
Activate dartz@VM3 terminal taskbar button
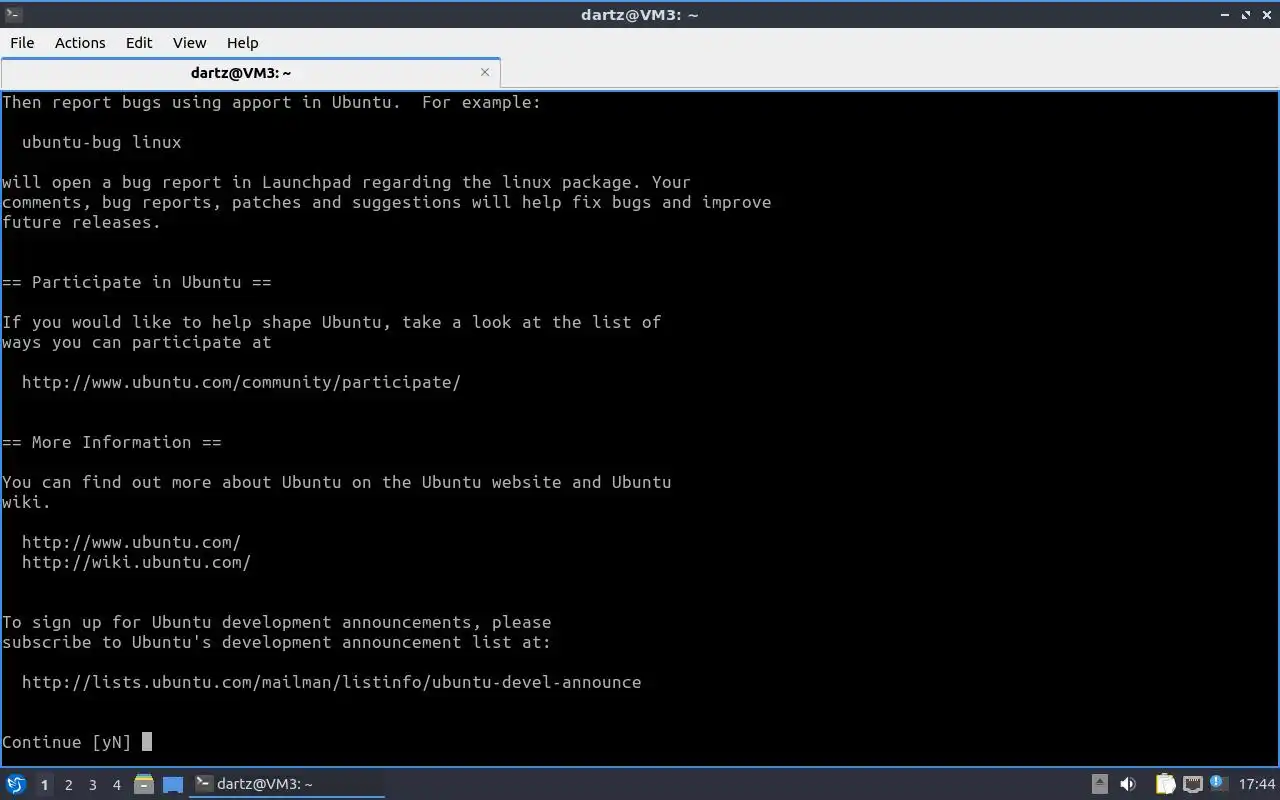(287, 784)
